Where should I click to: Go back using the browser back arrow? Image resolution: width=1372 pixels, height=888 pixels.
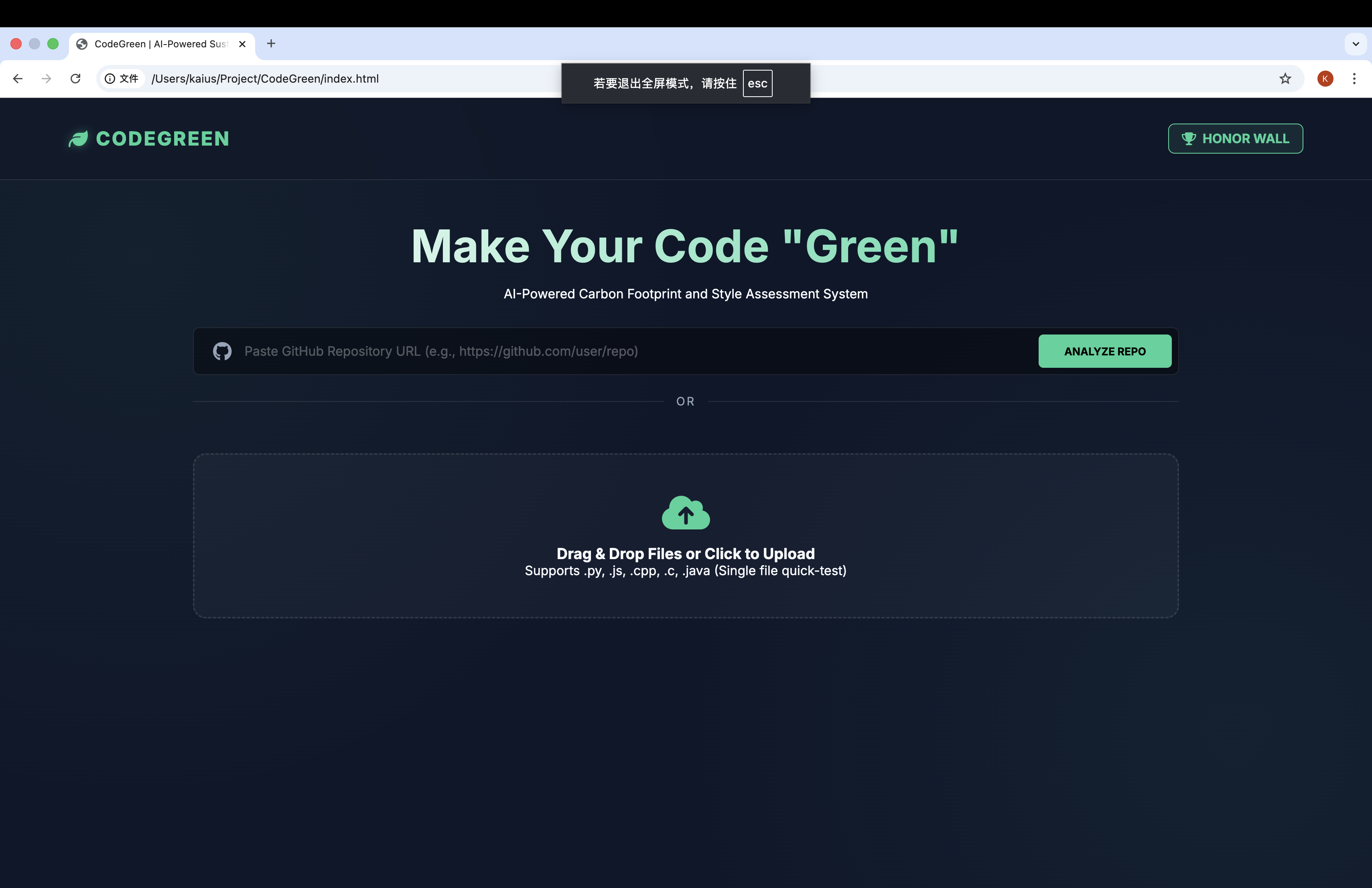click(x=18, y=79)
